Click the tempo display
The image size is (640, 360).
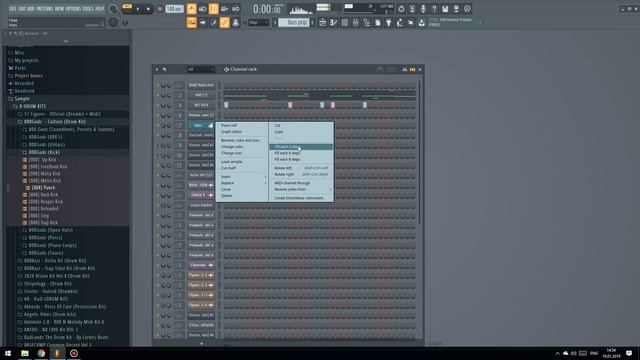pyautogui.click(x=174, y=9)
